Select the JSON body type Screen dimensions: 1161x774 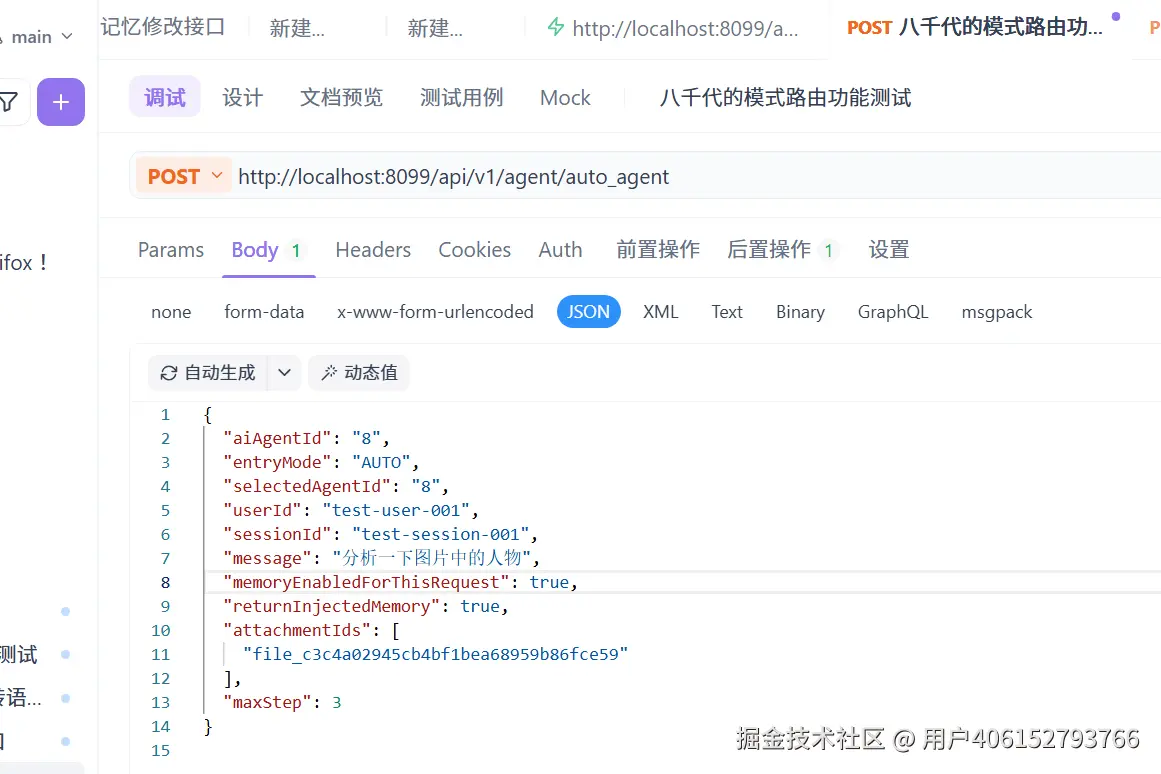point(589,312)
